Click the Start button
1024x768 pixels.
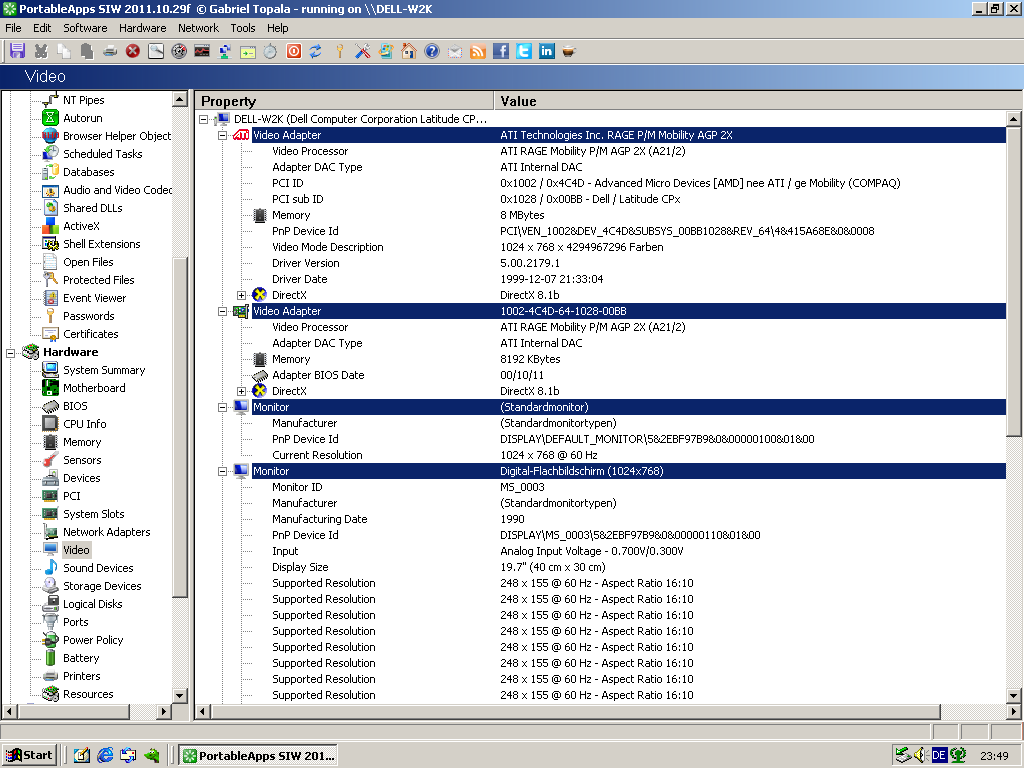pos(29,756)
